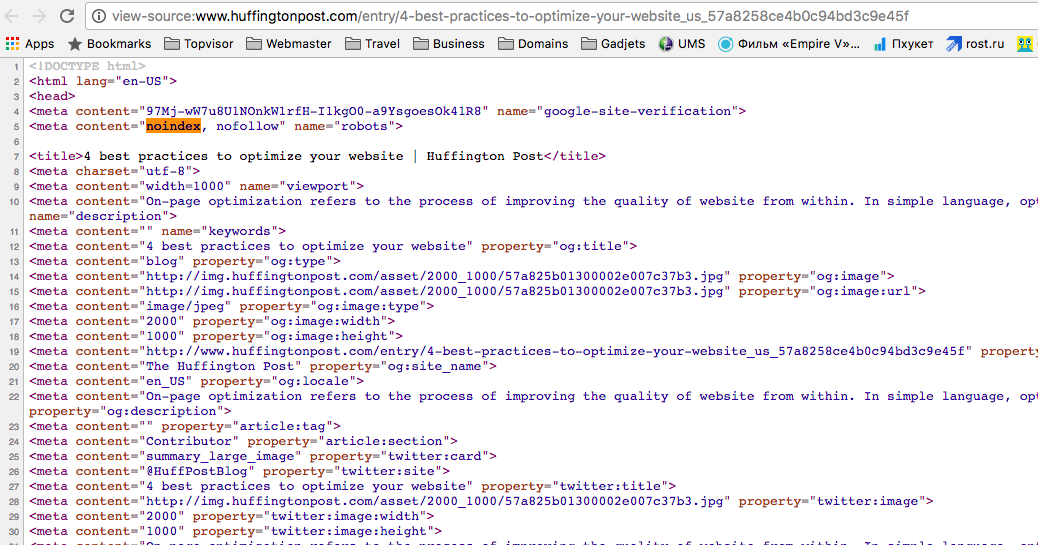Click the "width=1000" viewport value
The image size is (1038, 545).
pyautogui.click(x=185, y=186)
